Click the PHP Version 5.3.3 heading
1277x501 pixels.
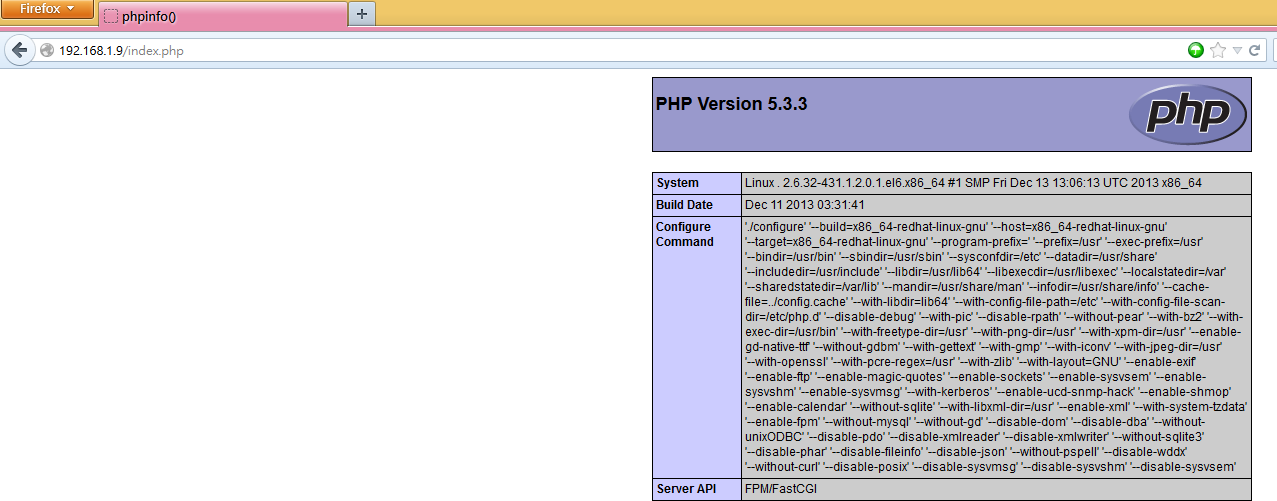coord(738,104)
